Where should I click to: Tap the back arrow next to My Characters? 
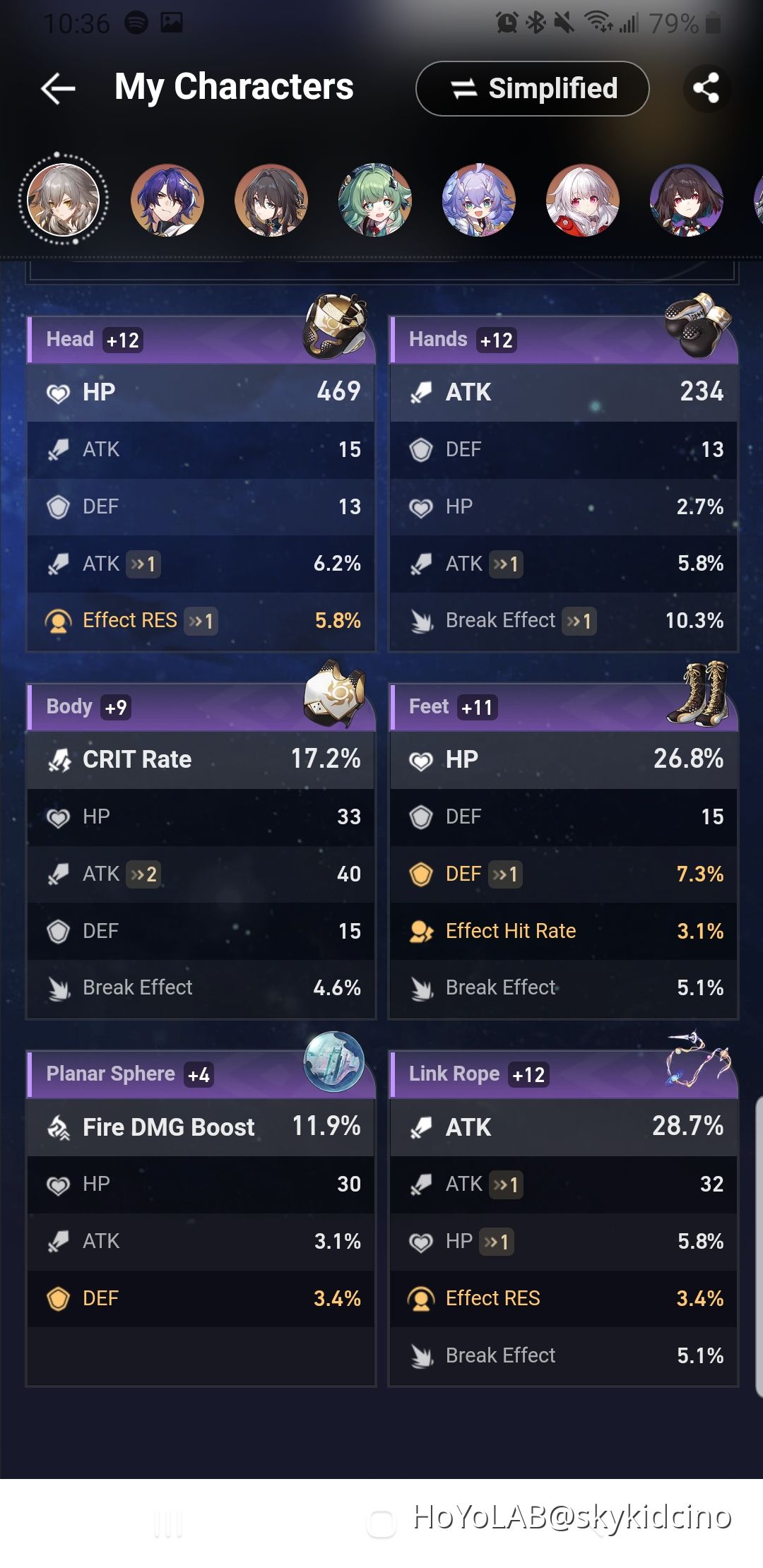click(56, 88)
